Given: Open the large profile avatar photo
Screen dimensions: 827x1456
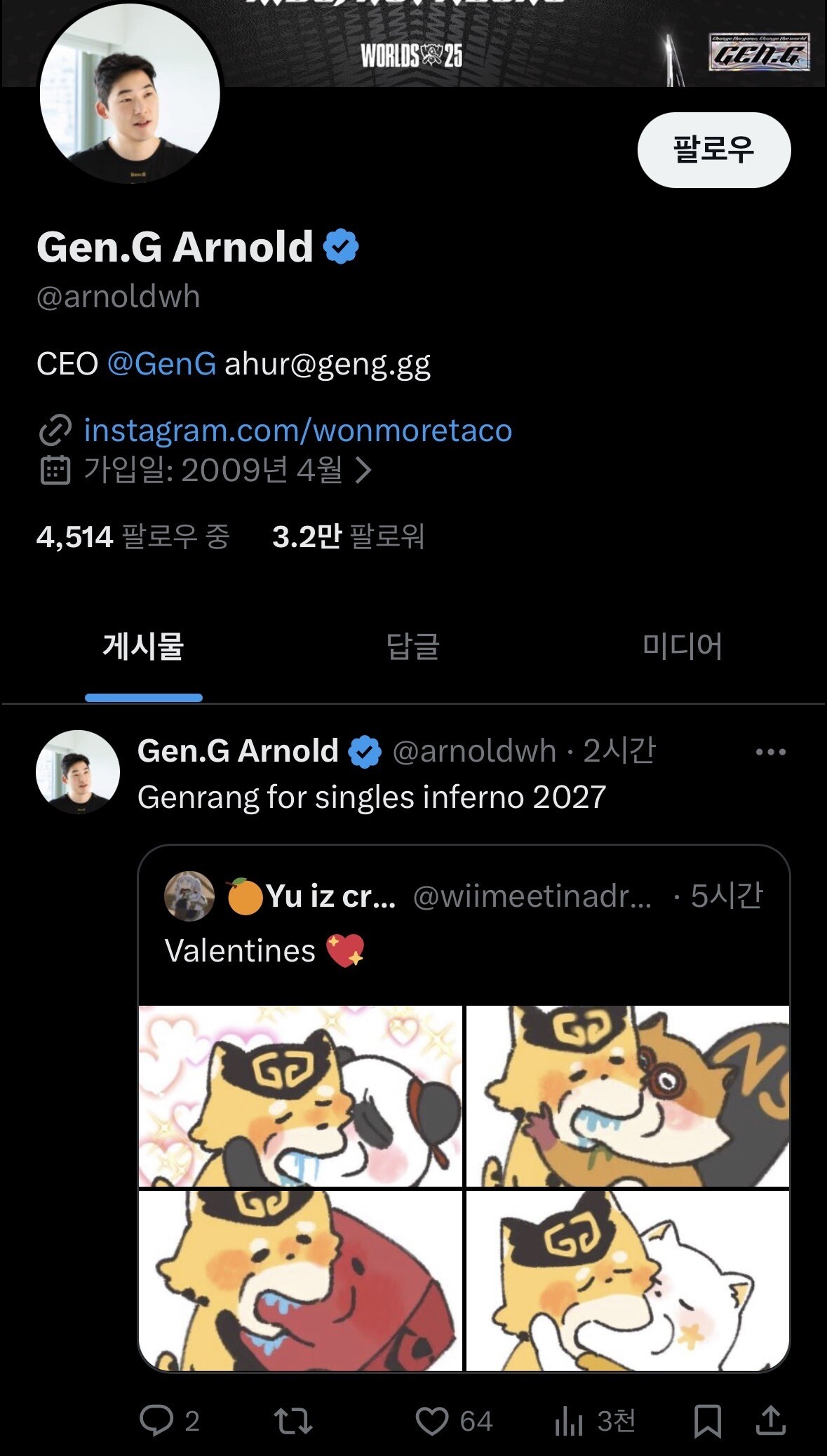Looking at the screenshot, I should (x=130, y=95).
